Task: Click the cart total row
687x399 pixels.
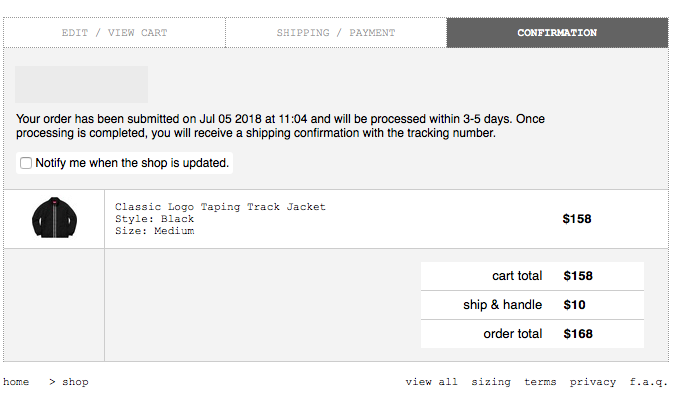Action: (532, 276)
